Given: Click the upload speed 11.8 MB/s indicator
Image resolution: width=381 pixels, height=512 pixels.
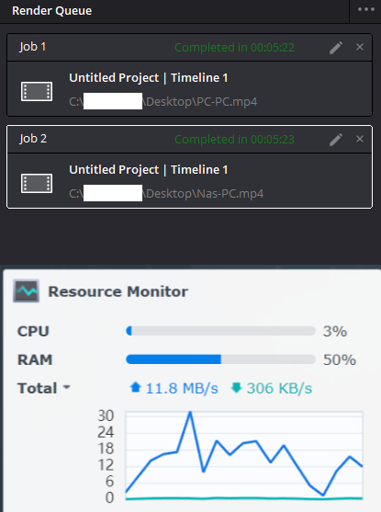Looking at the screenshot, I should (x=174, y=388).
